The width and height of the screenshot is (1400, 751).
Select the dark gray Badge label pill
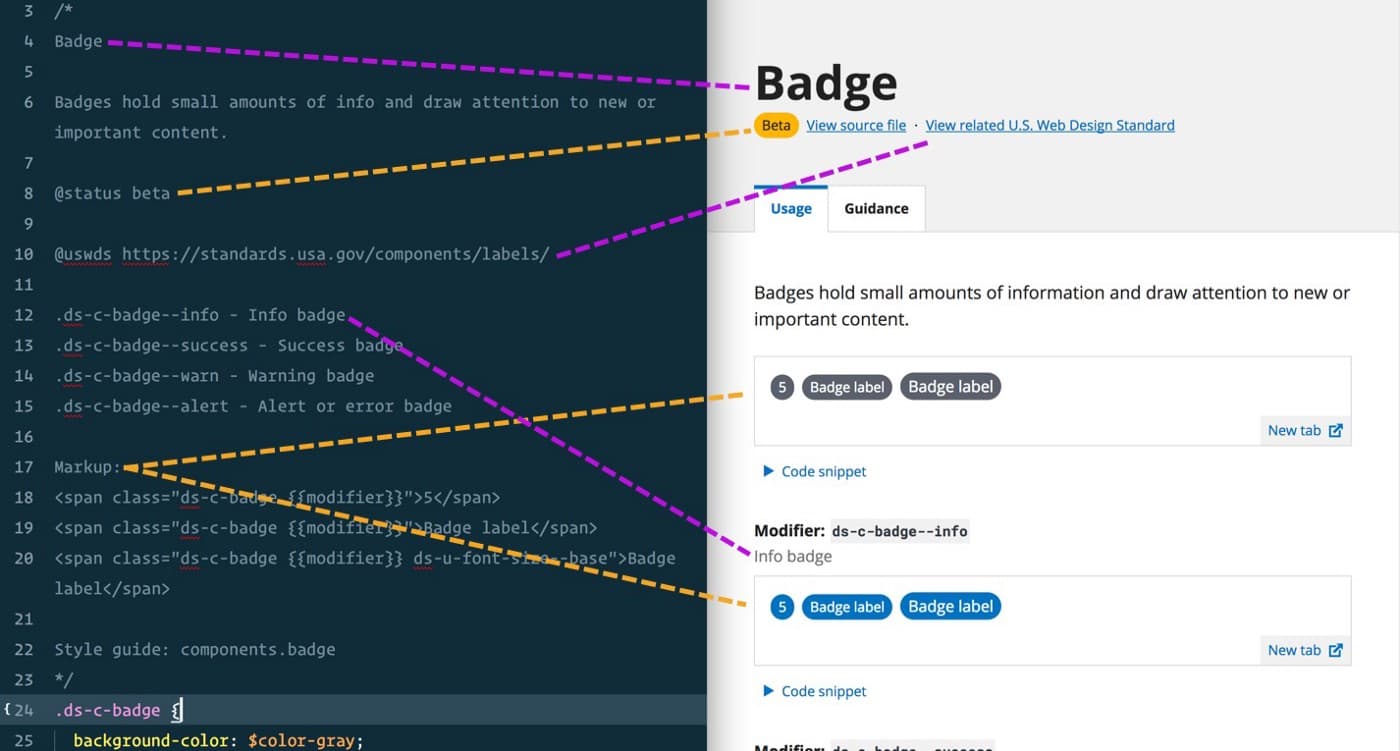pyautogui.click(x=950, y=387)
